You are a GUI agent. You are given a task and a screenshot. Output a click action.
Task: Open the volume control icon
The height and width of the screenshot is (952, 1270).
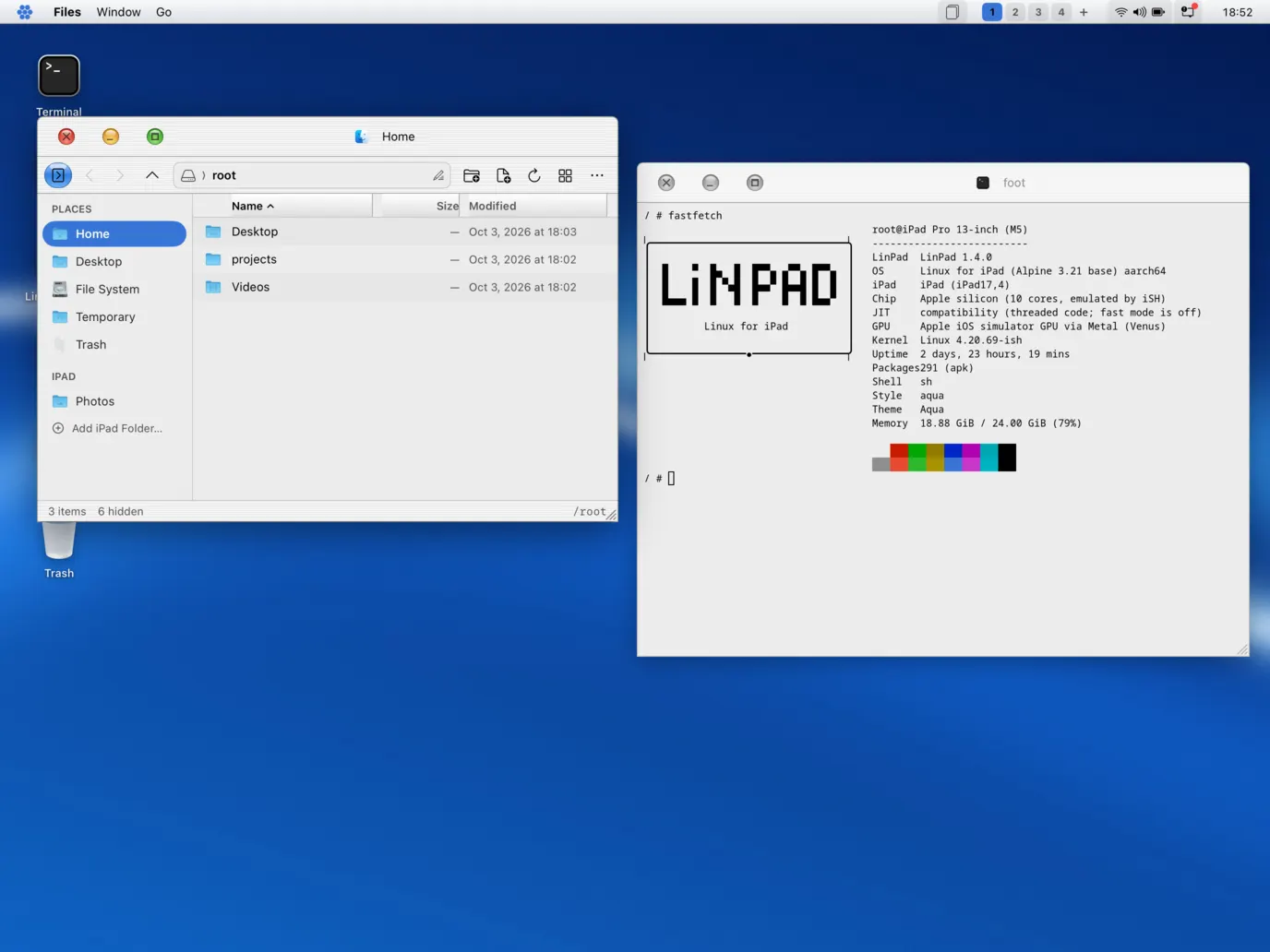(x=1139, y=12)
